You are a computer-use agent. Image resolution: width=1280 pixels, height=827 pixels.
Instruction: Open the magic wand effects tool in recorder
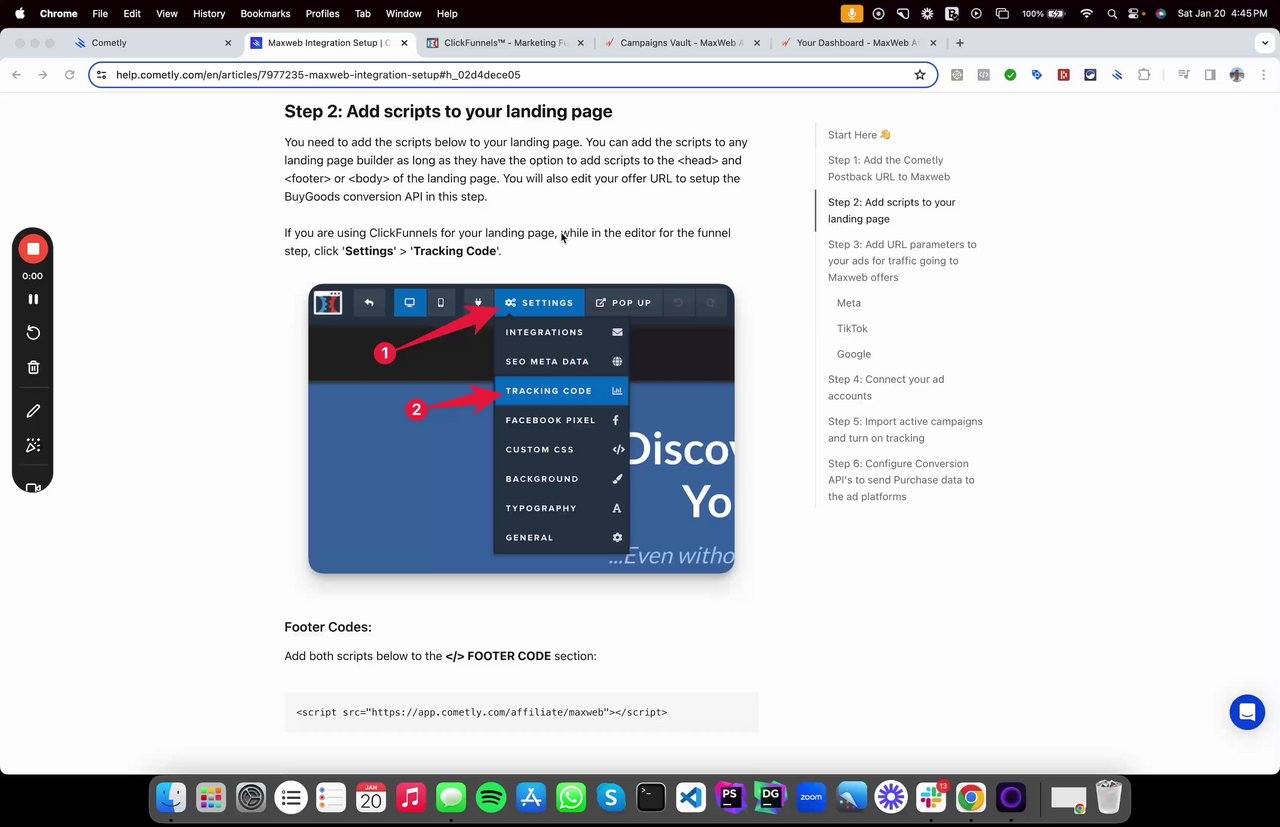(x=33, y=445)
